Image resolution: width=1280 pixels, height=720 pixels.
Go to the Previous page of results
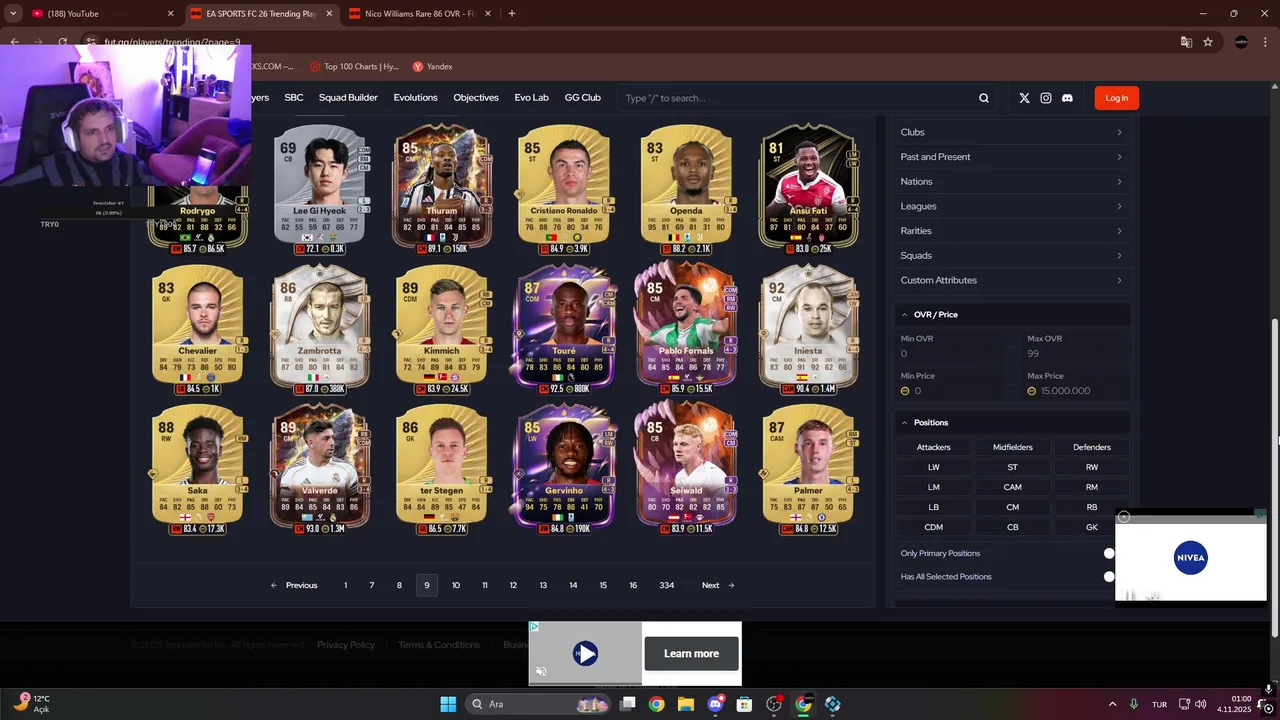click(x=294, y=585)
